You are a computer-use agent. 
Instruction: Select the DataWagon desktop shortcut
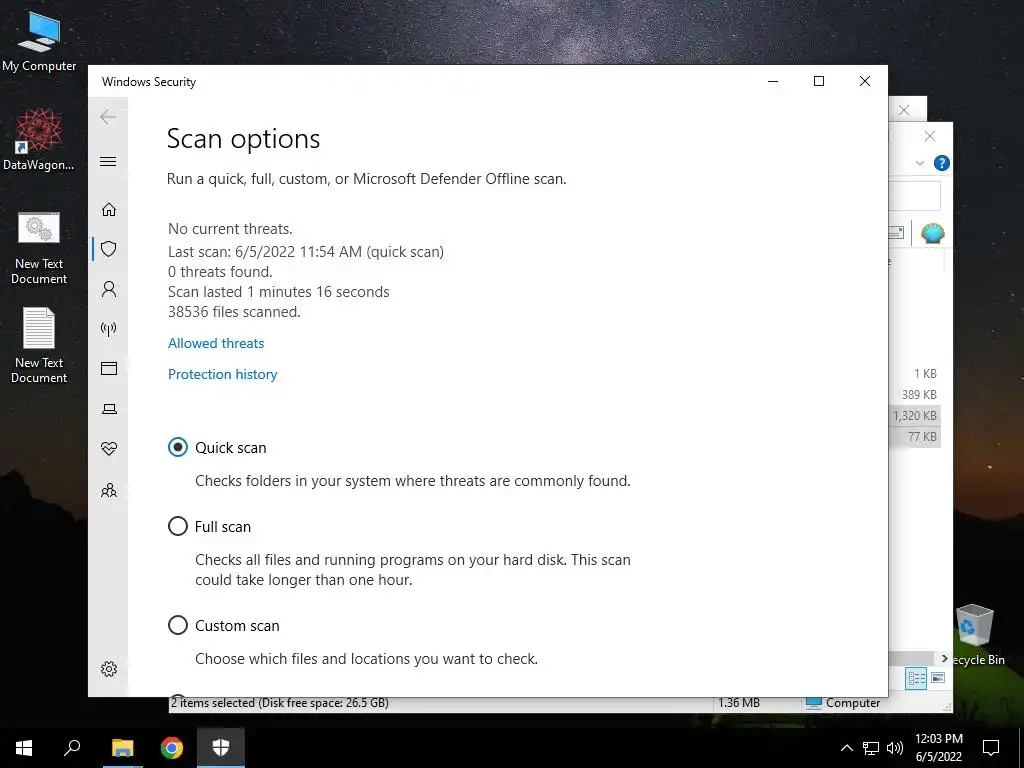[x=39, y=140]
